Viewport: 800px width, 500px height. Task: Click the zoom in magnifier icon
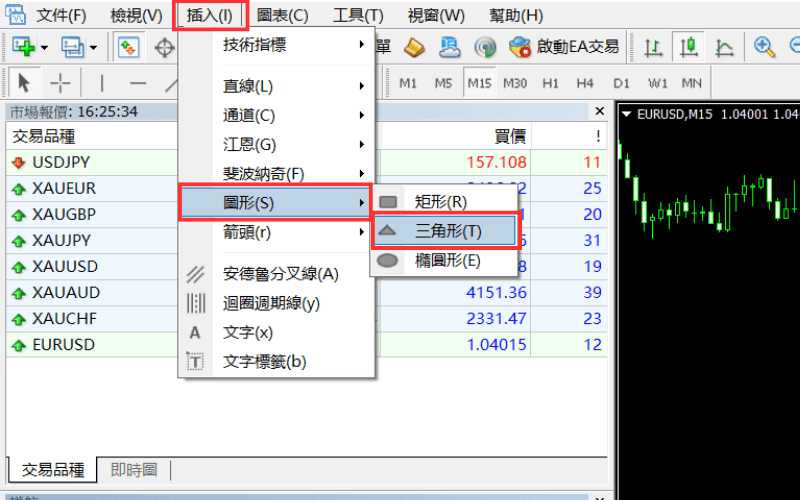[x=764, y=47]
